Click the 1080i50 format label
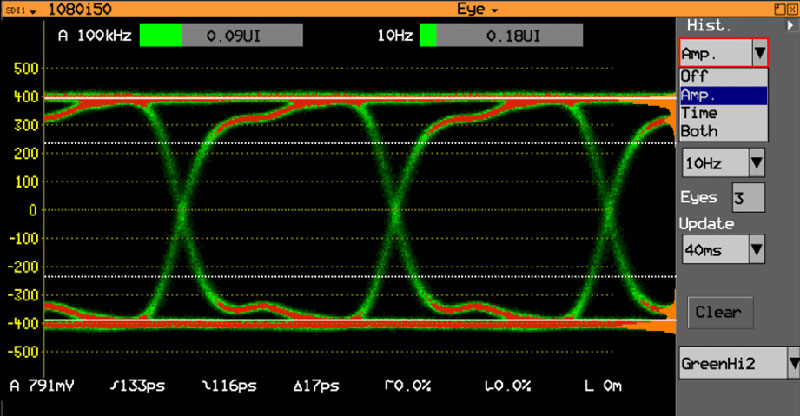 [80, 9]
